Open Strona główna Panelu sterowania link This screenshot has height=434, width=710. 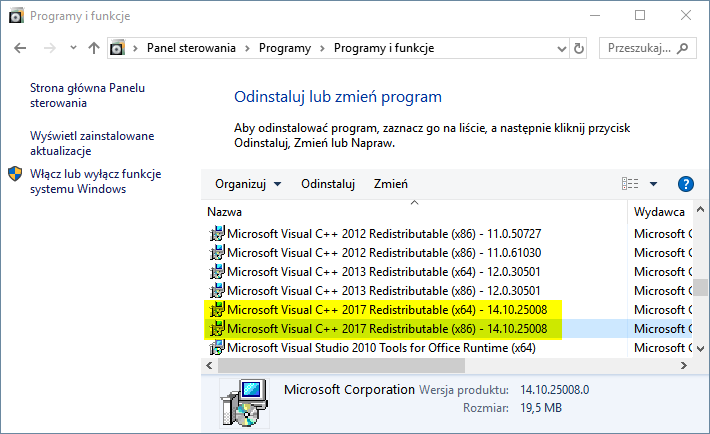point(87,95)
